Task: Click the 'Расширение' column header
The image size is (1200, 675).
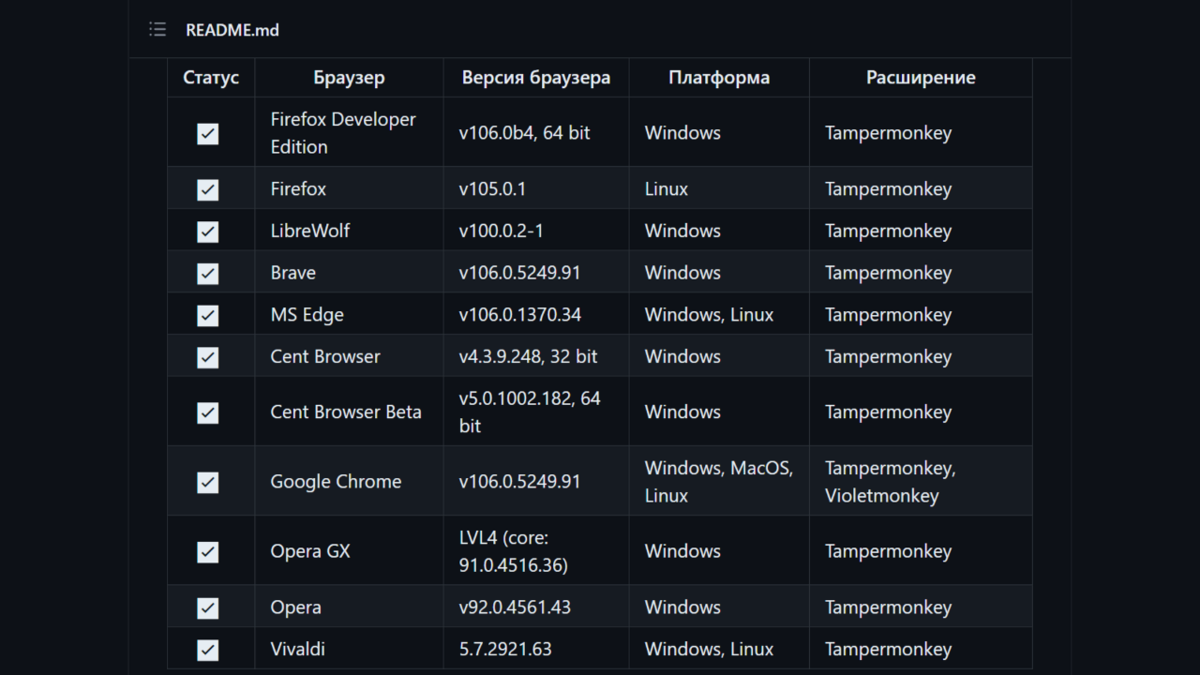Action: tap(921, 77)
